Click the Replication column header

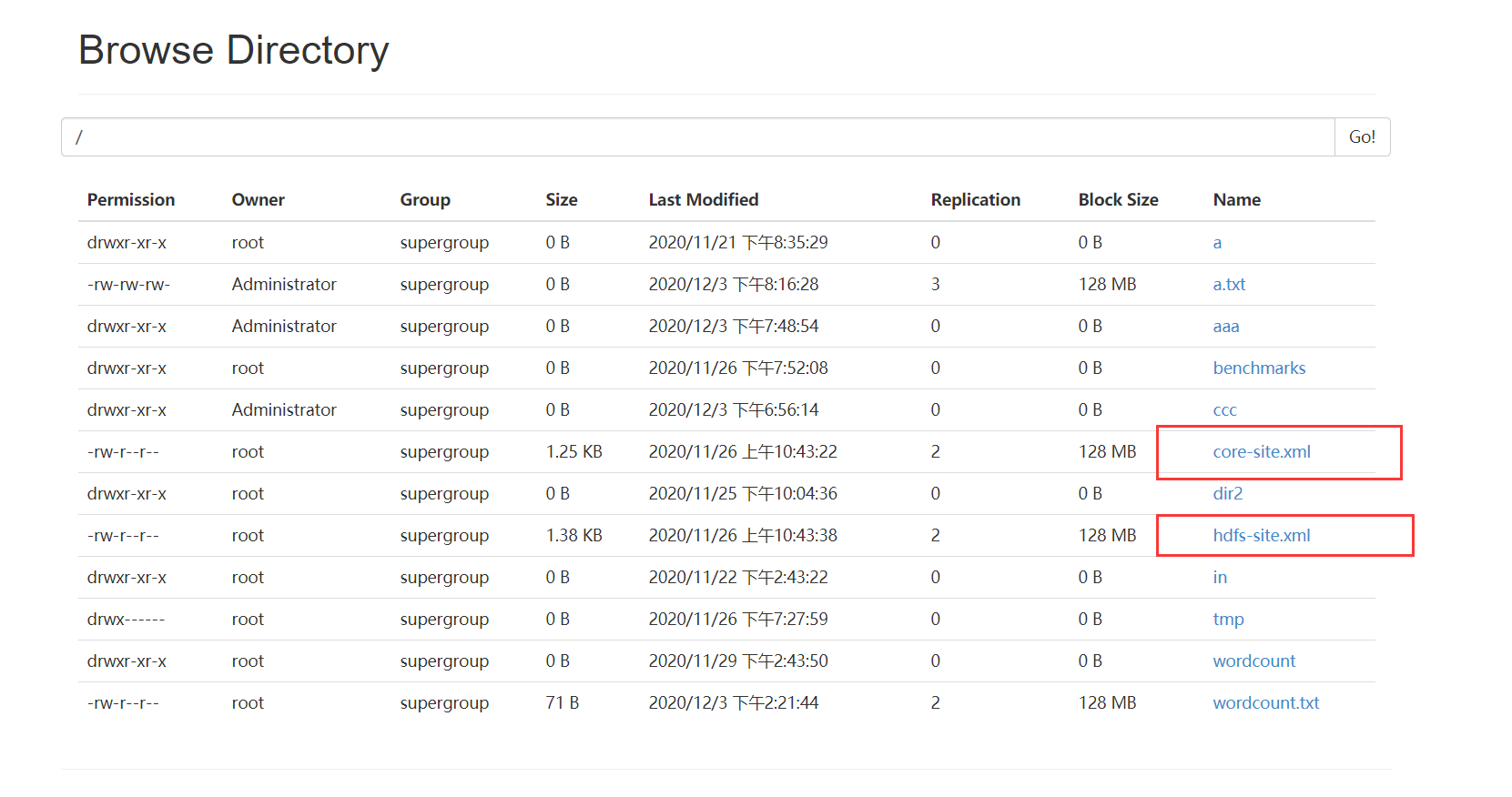tap(976, 200)
